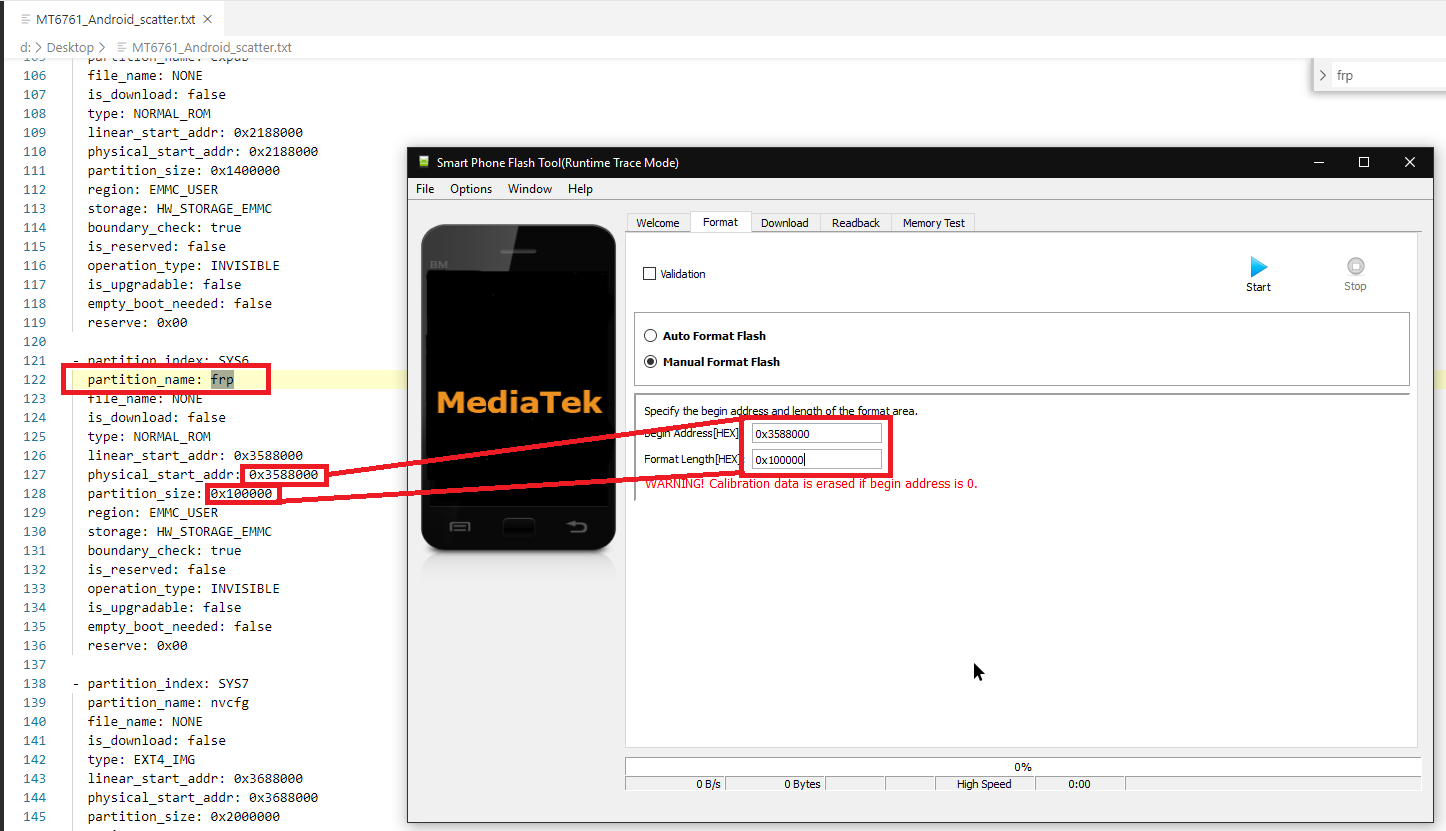
Task: Click the file icon on MT6761_Android_scatter.txt editor tab
Action: (x=26, y=19)
